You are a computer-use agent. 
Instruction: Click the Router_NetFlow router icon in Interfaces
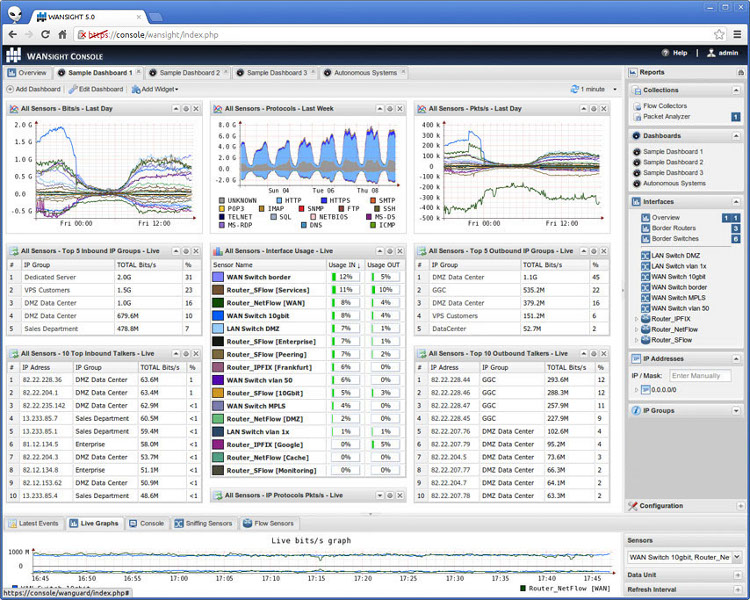pos(645,329)
